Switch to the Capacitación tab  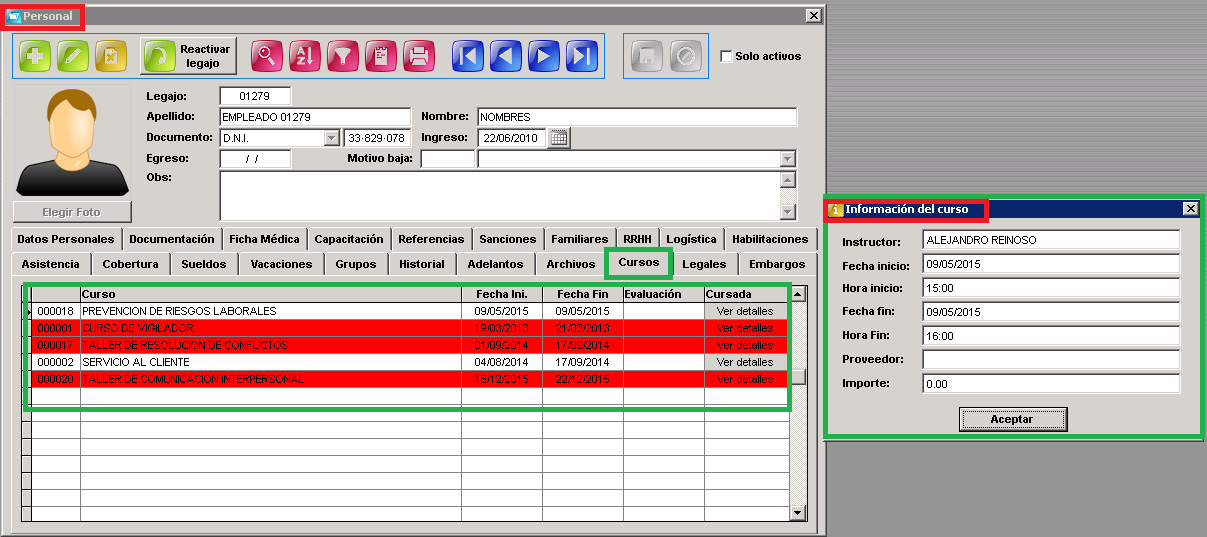[x=349, y=239]
